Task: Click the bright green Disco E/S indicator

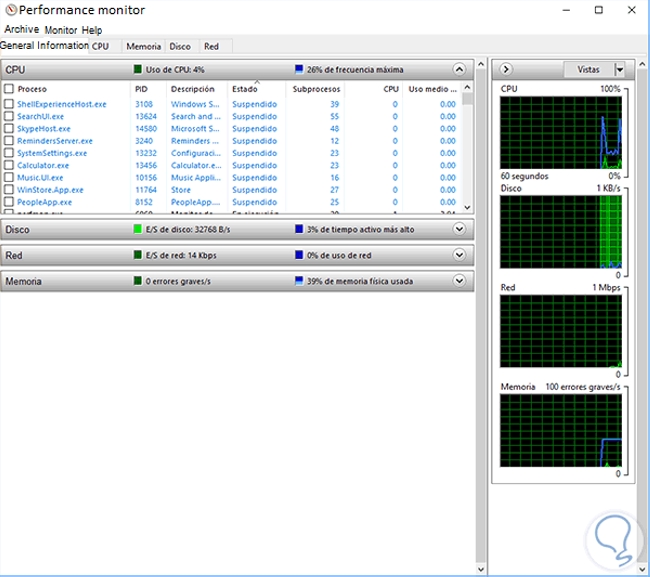Action: (138, 229)
